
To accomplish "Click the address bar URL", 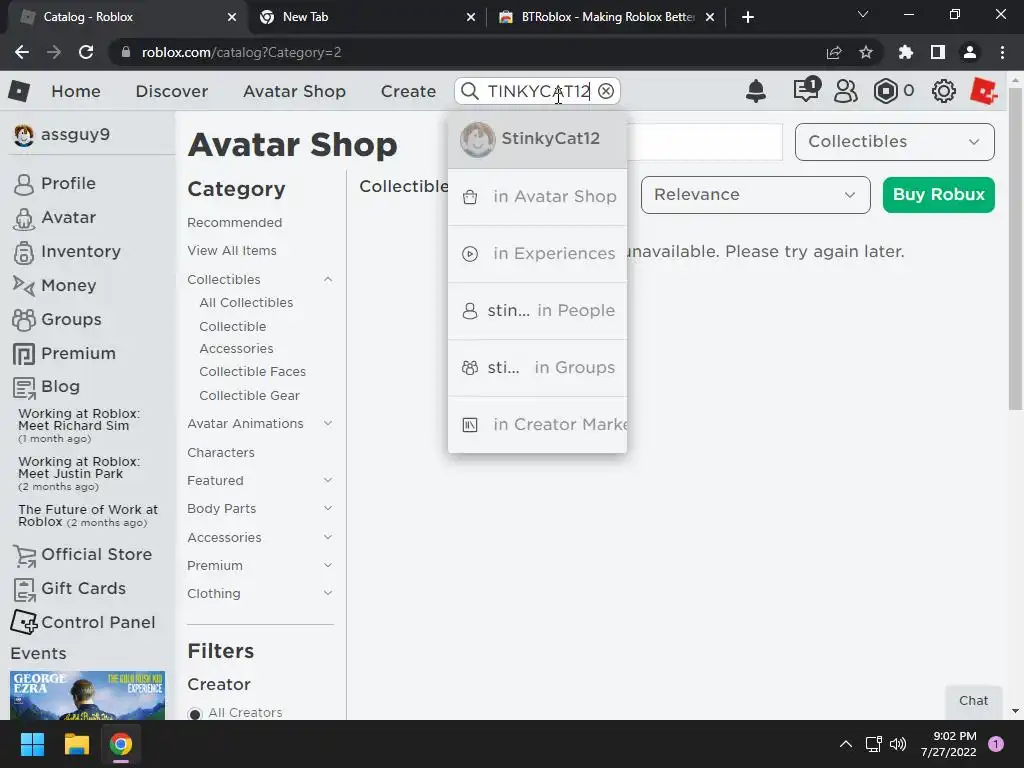I will tap(242, 52).
